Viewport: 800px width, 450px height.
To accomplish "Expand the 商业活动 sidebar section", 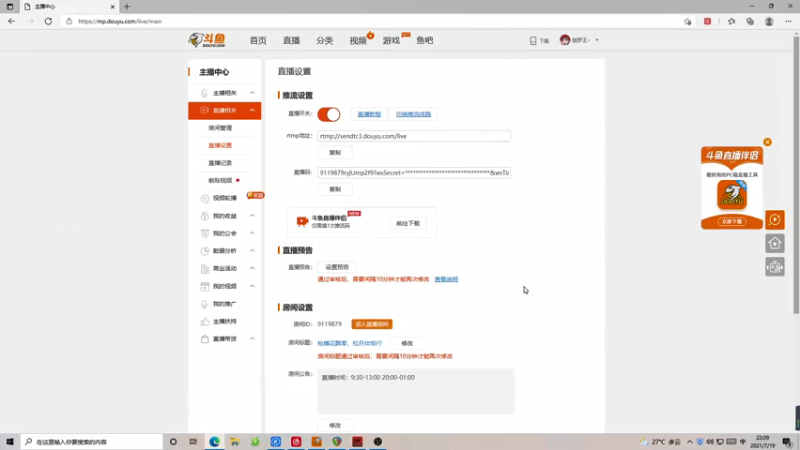I will point(252,268).
